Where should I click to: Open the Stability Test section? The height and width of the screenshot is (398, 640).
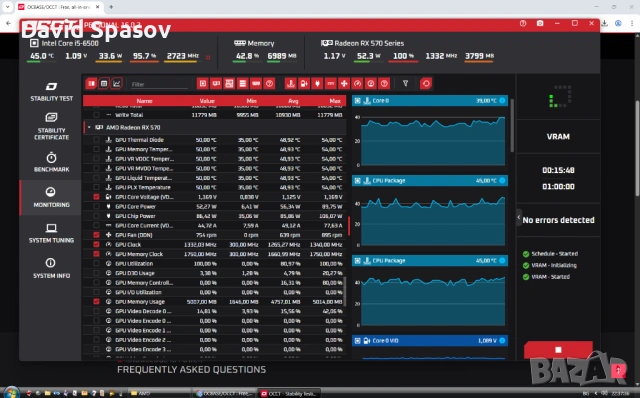(51, 92)
